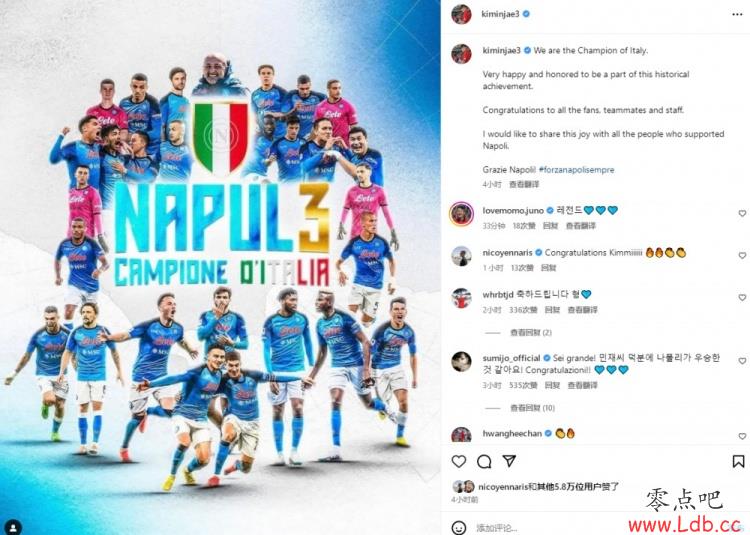
Task: Open the hwangheechan profile link
Action: pos(512,434)
